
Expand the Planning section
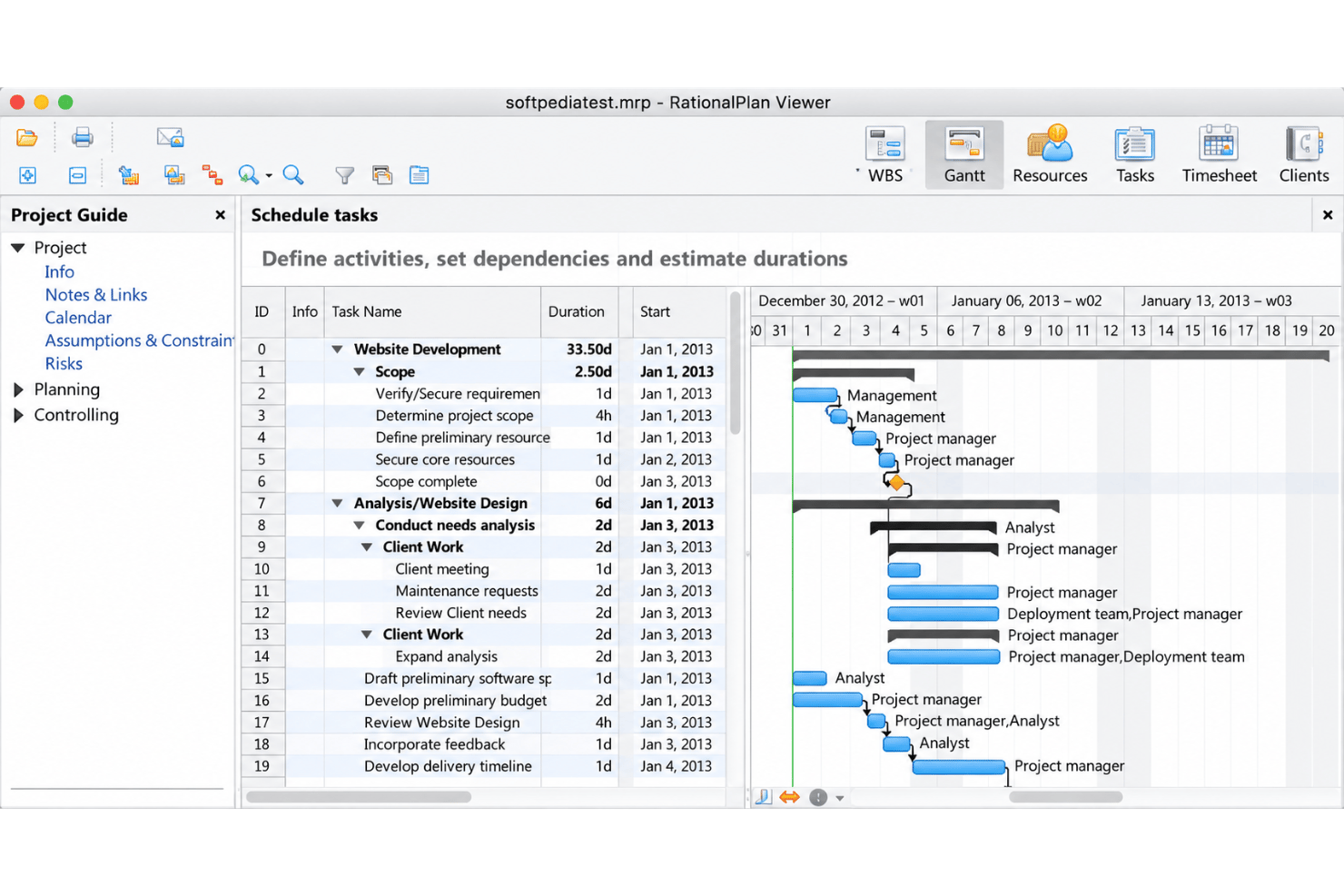(x=17, y=389)
